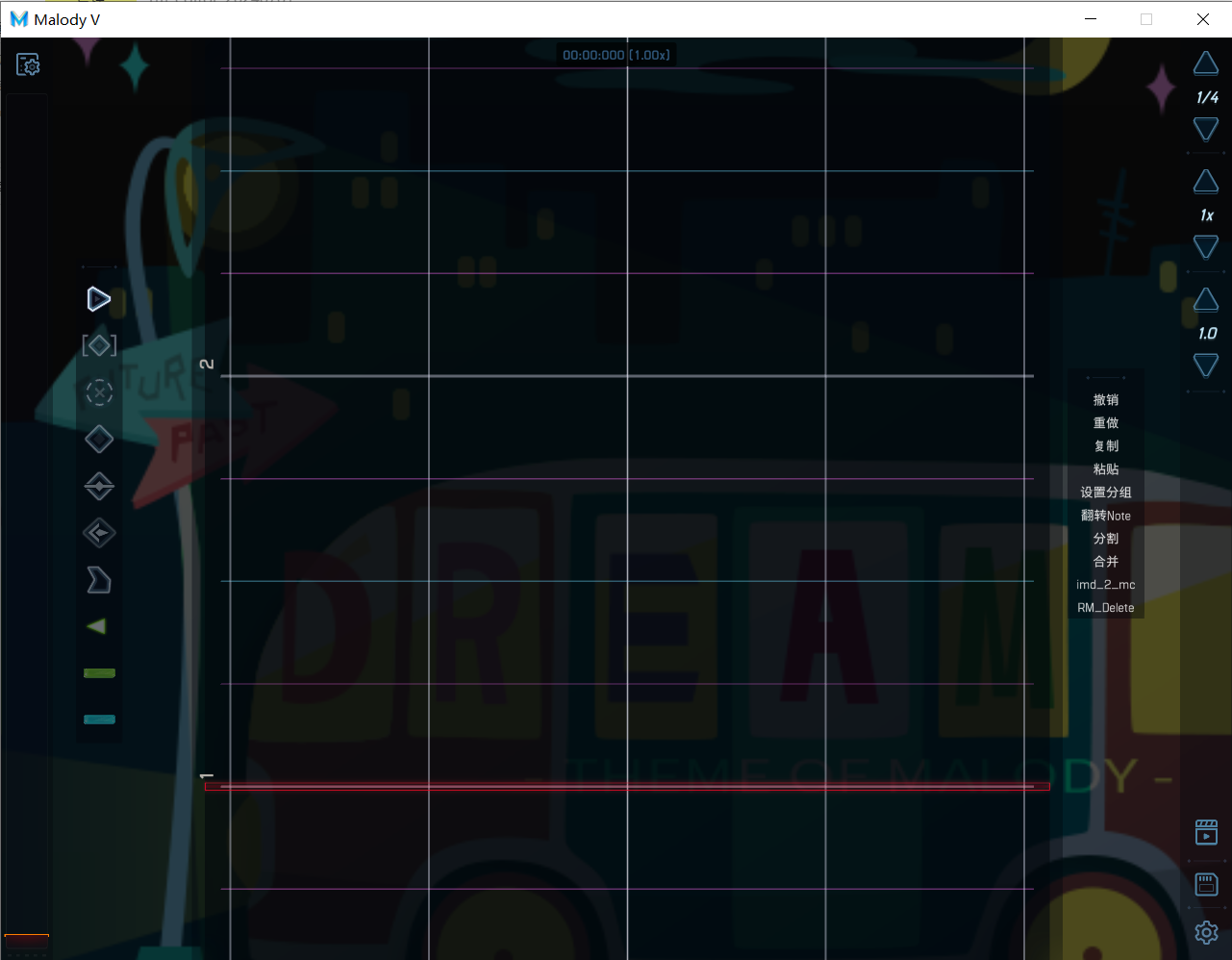1232x960 pixels.
Task: Open the preview playback clapperboard icon
Action: tap(1206, 832)
